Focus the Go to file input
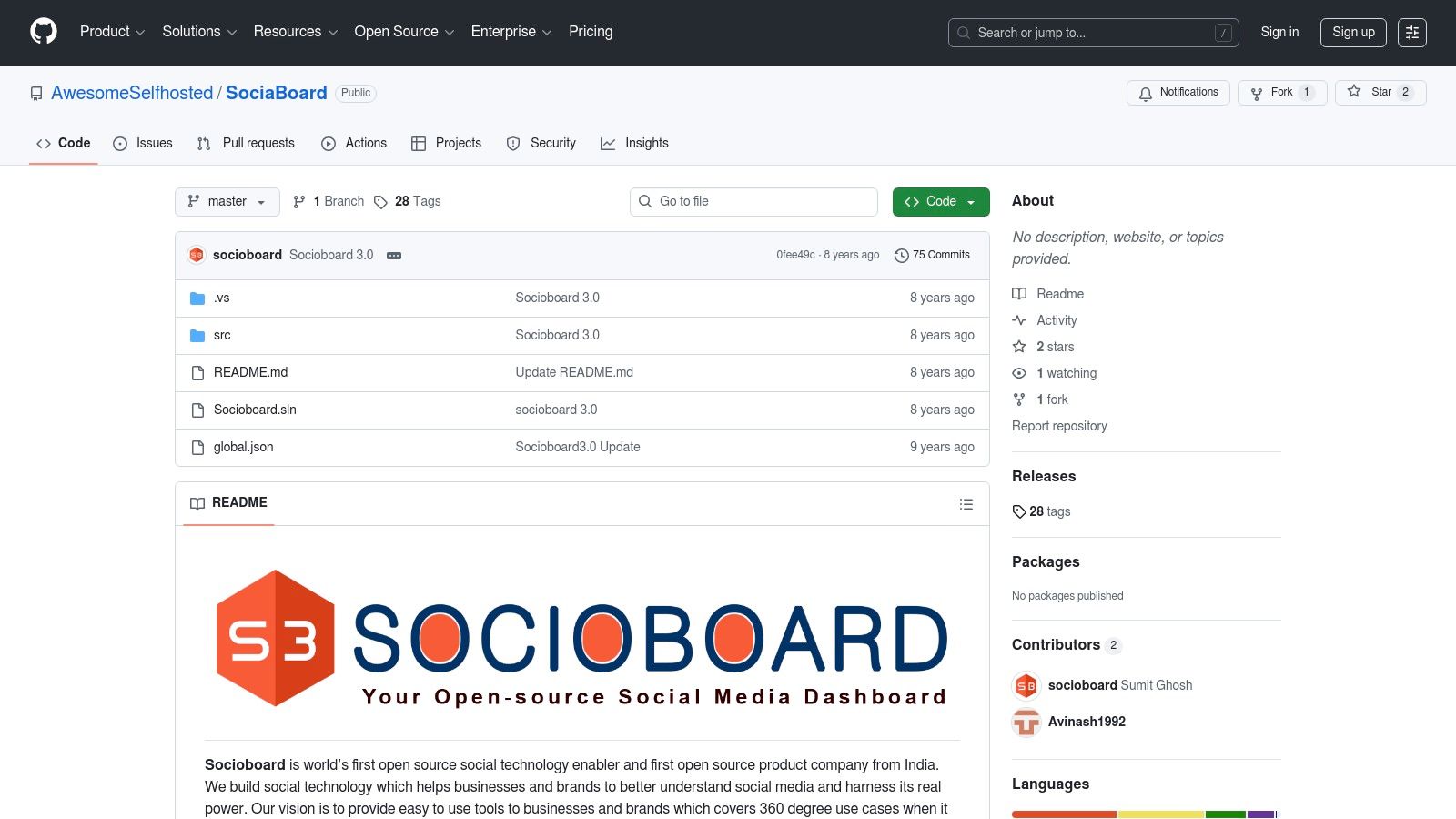 753,202
